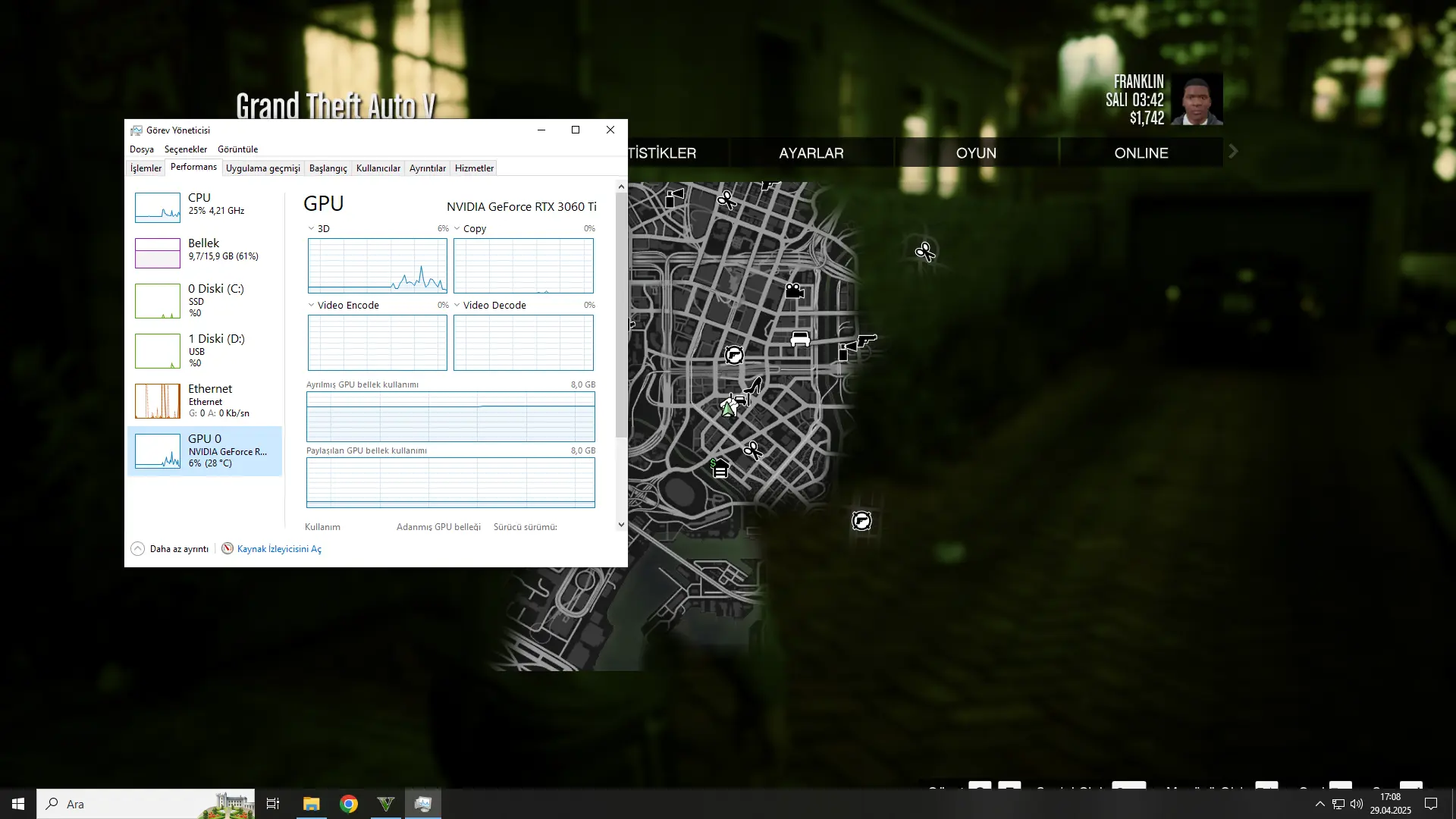Switch to the İşlemler tab
Image resolution: width=1456 pixels, height=819 pixels.
click(x=146, y=168)
